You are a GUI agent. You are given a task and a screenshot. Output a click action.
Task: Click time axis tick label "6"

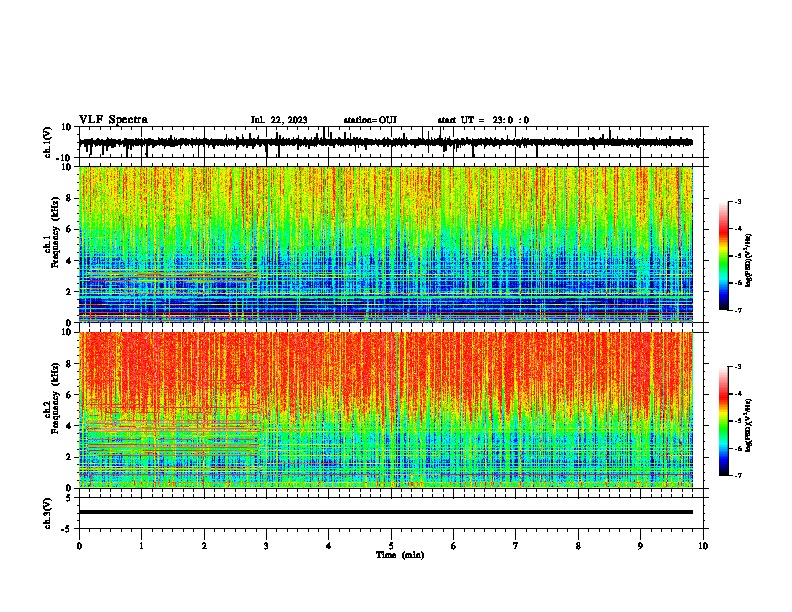coord(454,546)
